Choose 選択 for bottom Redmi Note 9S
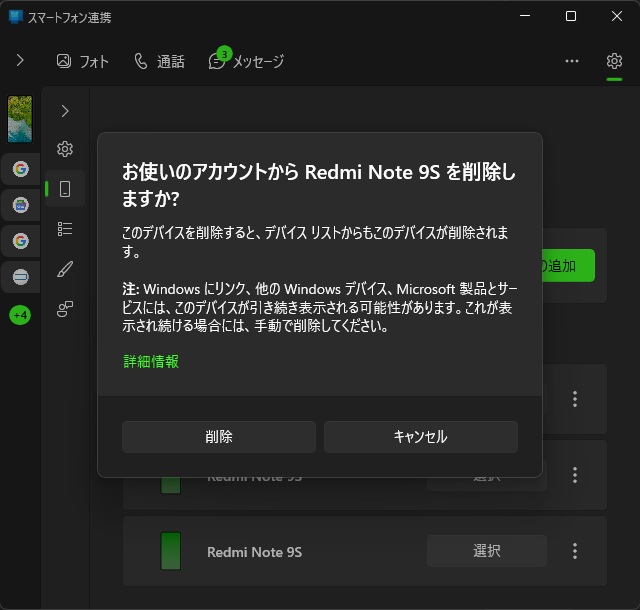Screen dimensions: 640x610 click(487, 551)
